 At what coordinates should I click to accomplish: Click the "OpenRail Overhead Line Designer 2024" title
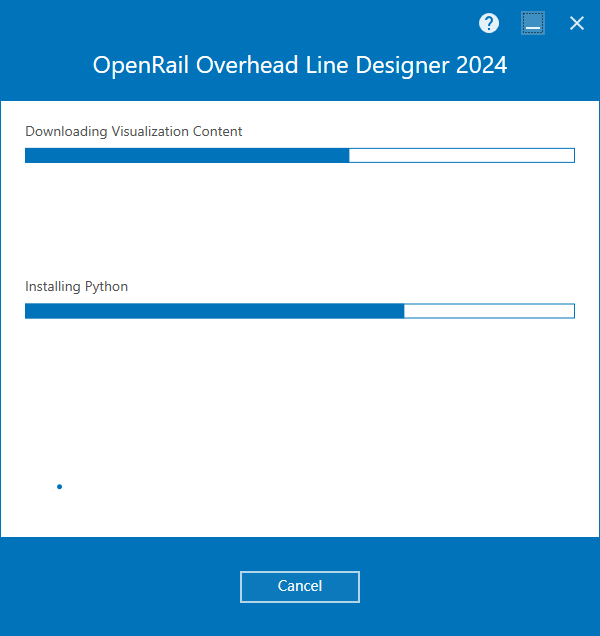pyautogui.click(x=300, y=65)
